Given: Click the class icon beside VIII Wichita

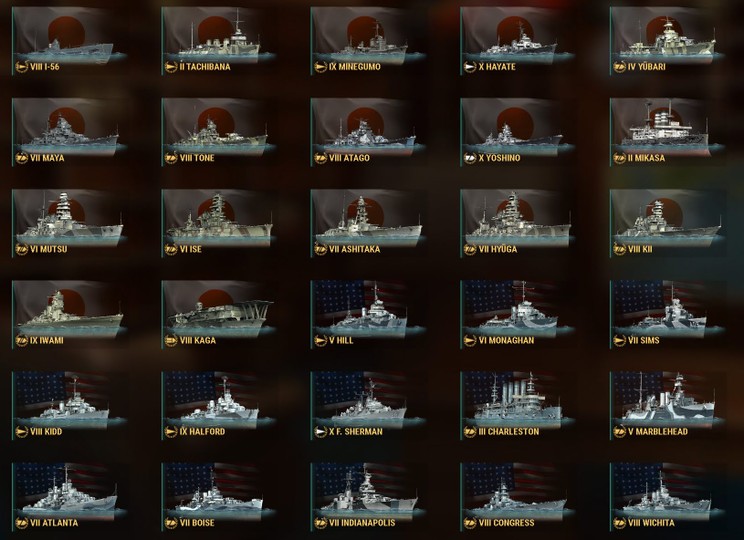Looking at the screenshot, I should coord(619,522).
